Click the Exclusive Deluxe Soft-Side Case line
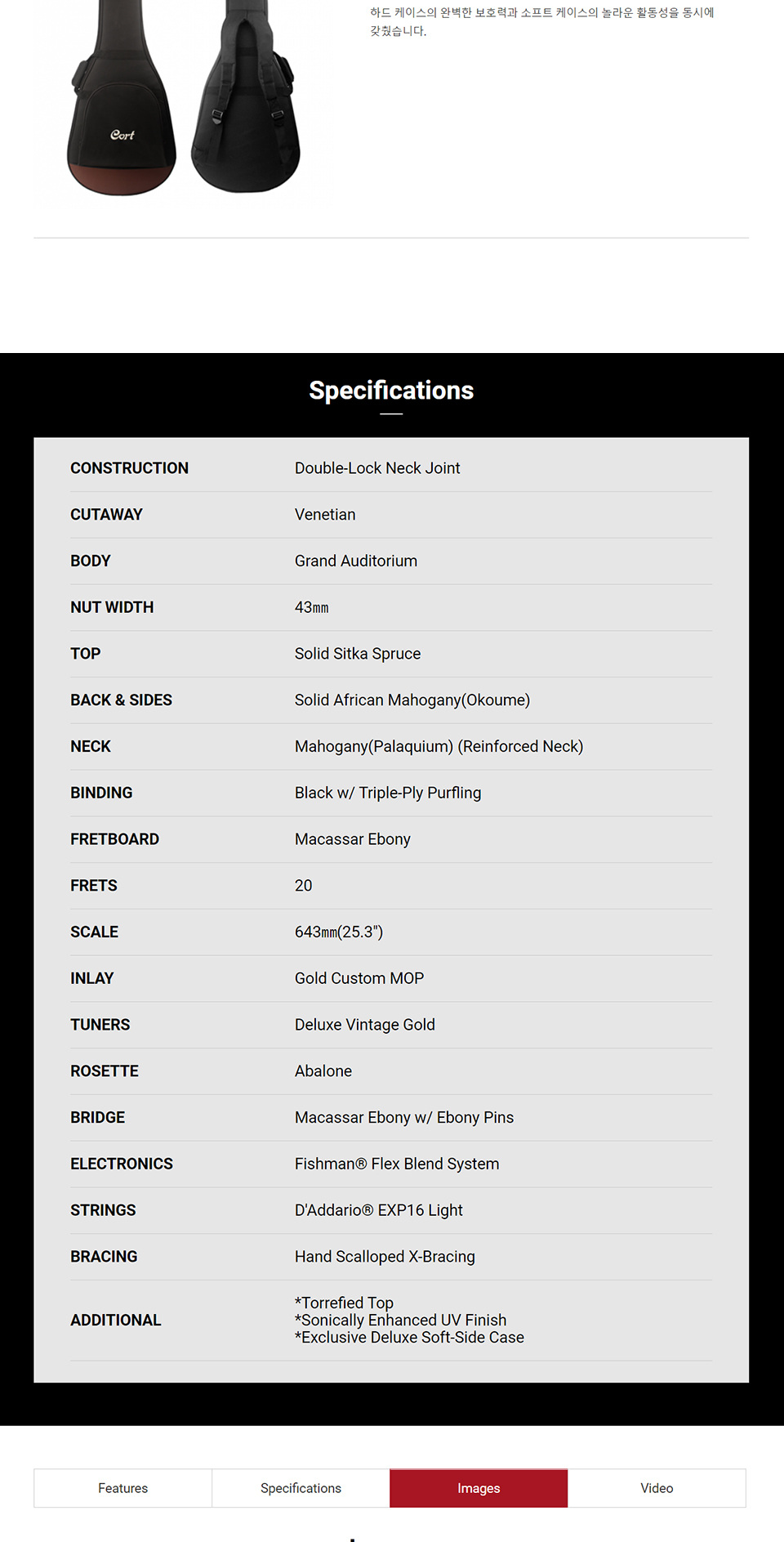 tap(409, 1338)
